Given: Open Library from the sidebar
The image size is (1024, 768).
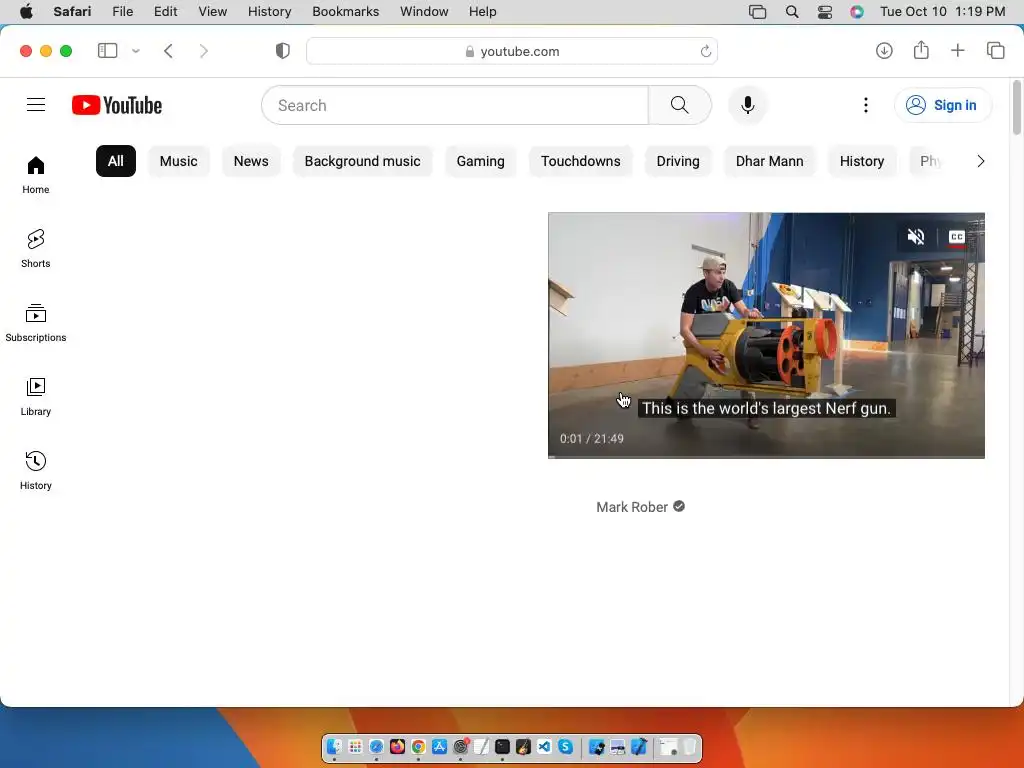Looking at the screenshot, I should tap(36, 396).
